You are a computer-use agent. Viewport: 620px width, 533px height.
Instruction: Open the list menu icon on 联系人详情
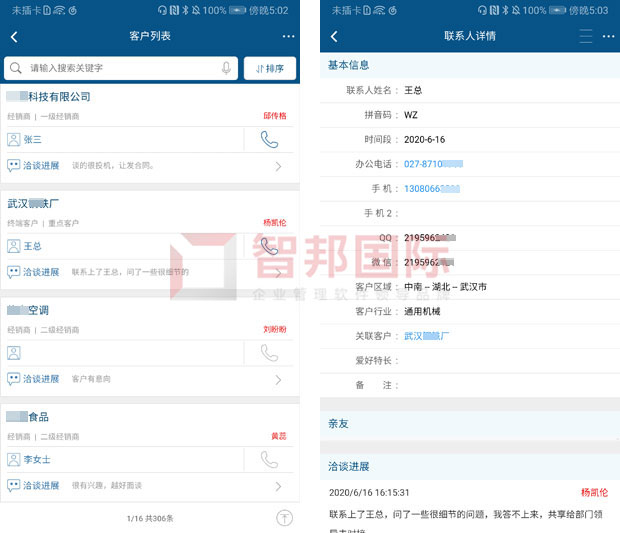586,36
